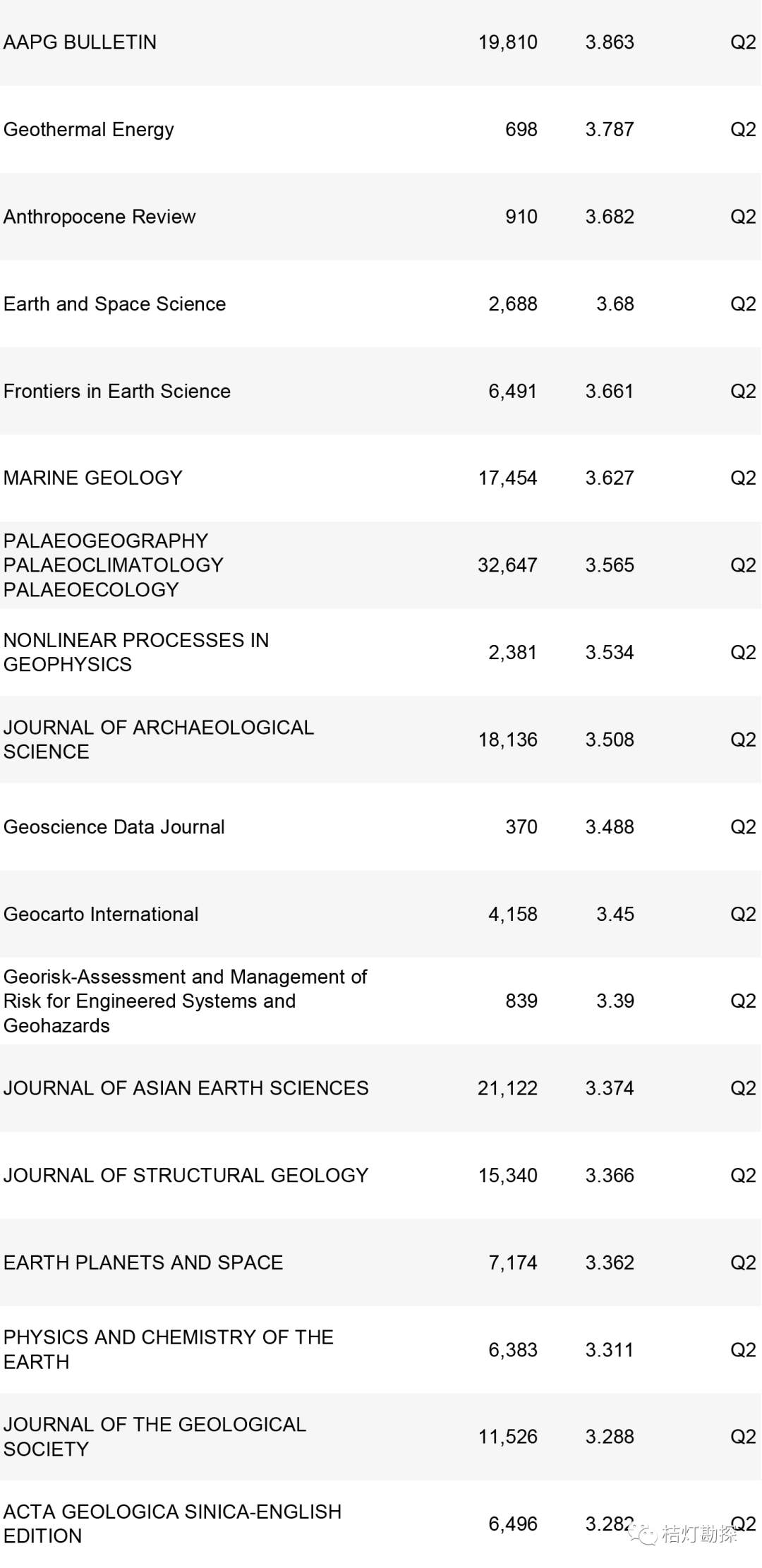Select JOURNAL OF ASIAN EARTH SCIENCES

click(x=186, y=1088)
